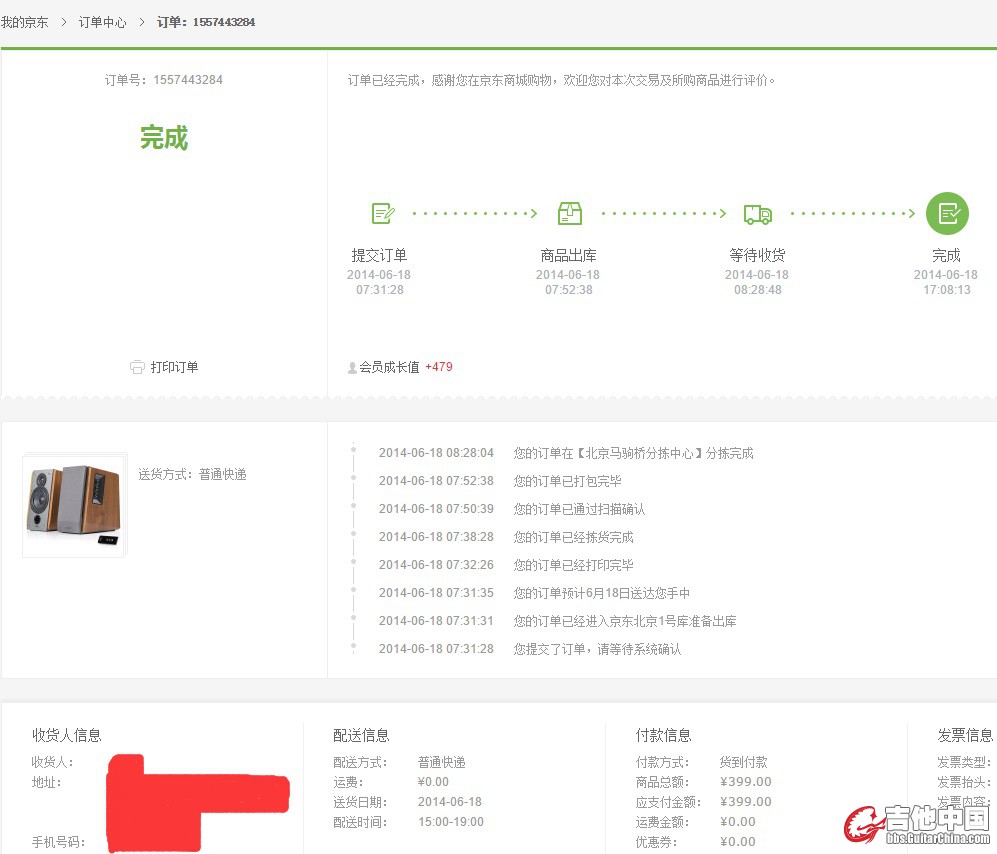The height and width of the screenshot is (854, 997).
Task: Click the 配送时间 value 15:00-19:00
Action: pos(451,822)
